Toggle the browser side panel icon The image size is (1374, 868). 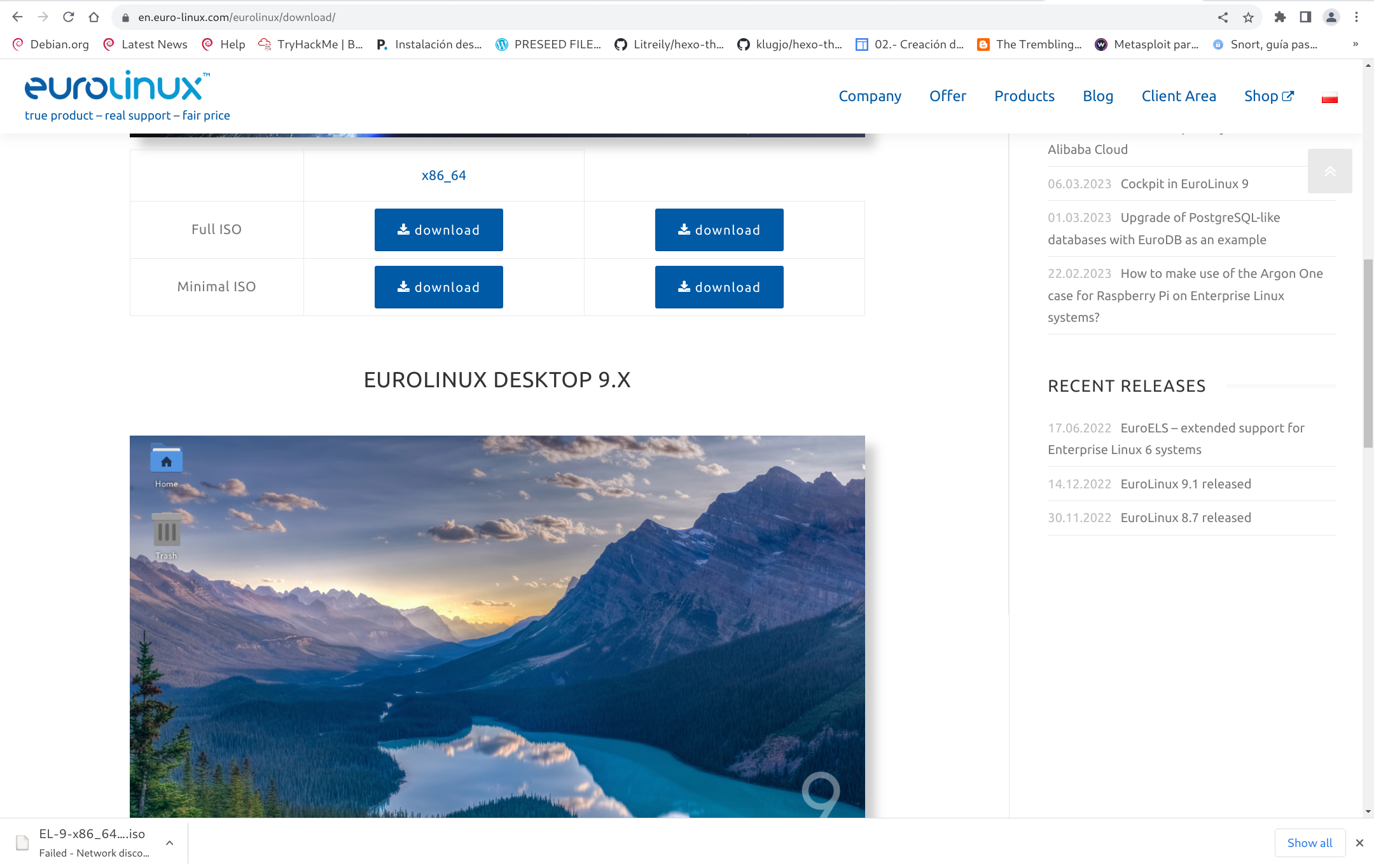click(1305, 17)
